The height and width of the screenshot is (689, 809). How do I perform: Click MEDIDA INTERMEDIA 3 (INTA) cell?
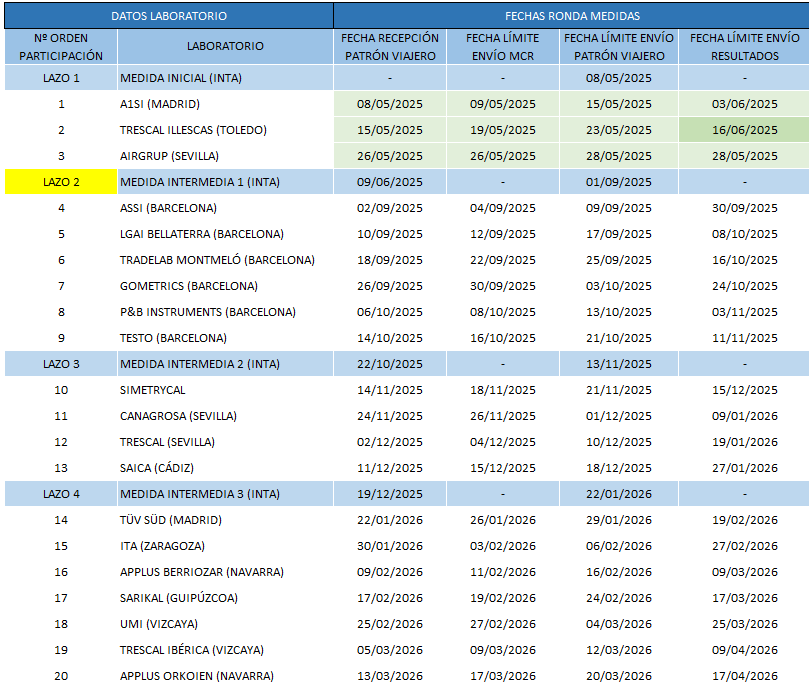(x=225, y=494)
